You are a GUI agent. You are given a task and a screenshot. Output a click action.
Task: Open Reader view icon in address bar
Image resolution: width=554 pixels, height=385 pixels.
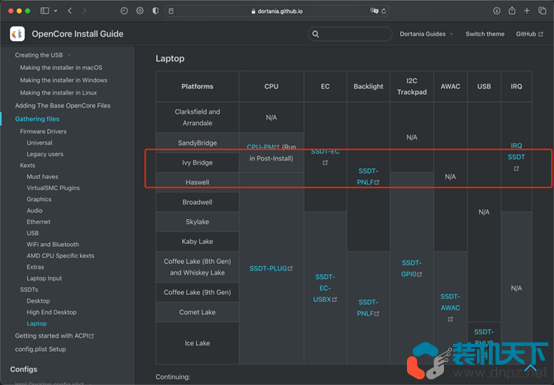(x=171, y=11)
